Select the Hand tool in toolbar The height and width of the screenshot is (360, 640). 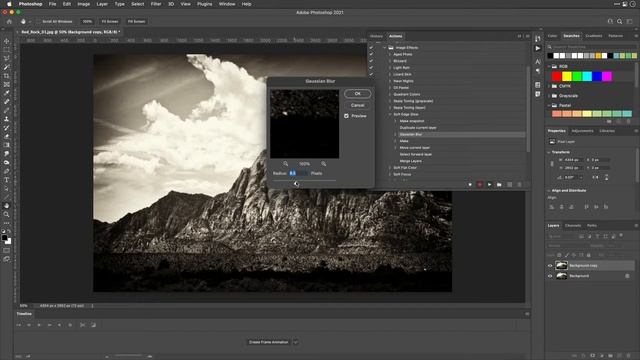pyautogui.click(x=7, y=206)
